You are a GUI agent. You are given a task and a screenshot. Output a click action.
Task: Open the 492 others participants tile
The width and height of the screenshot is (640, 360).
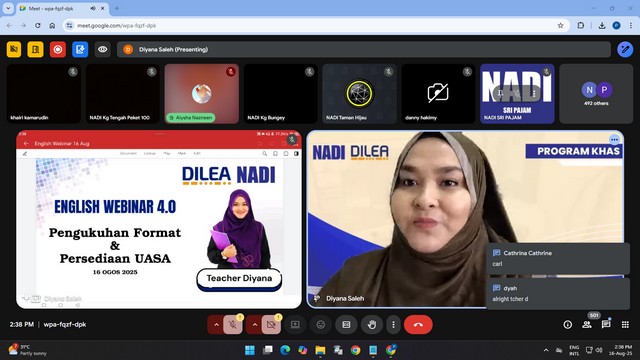(596, 94)
